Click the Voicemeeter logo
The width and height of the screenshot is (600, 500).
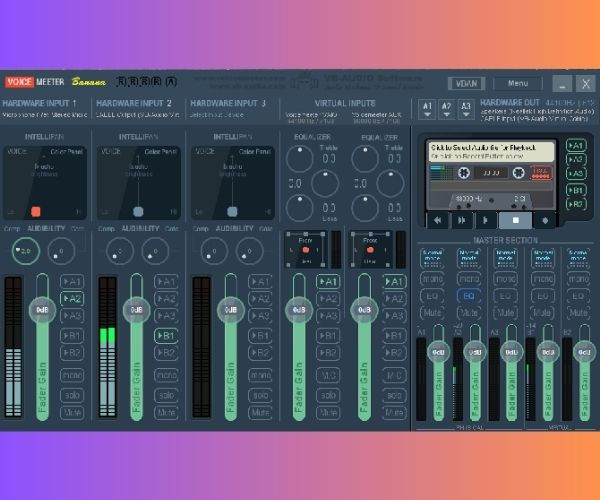pos(34,82)
